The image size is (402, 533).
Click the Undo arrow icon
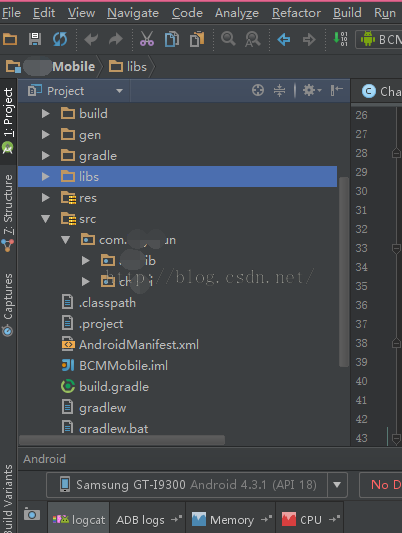pyautogui.click(x=91, y=39)
